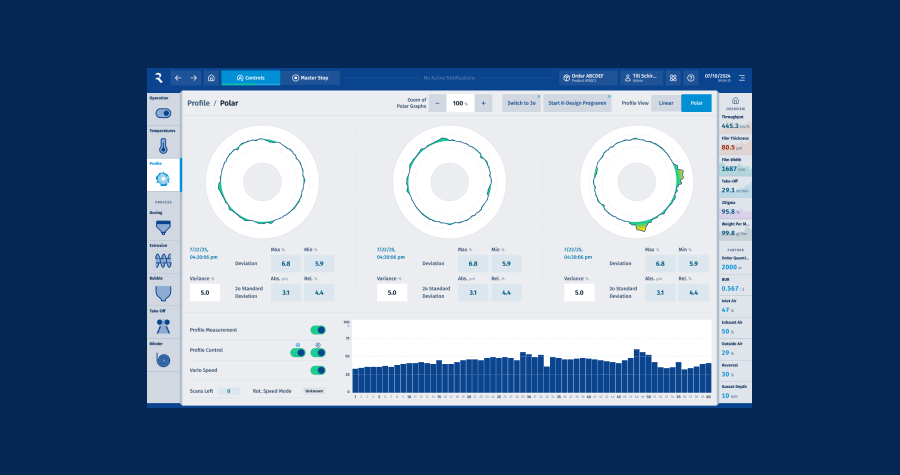Open the Temperatures thermometer icon
Viewport: 900px width, 475px height.
click(x=163, y=146)
